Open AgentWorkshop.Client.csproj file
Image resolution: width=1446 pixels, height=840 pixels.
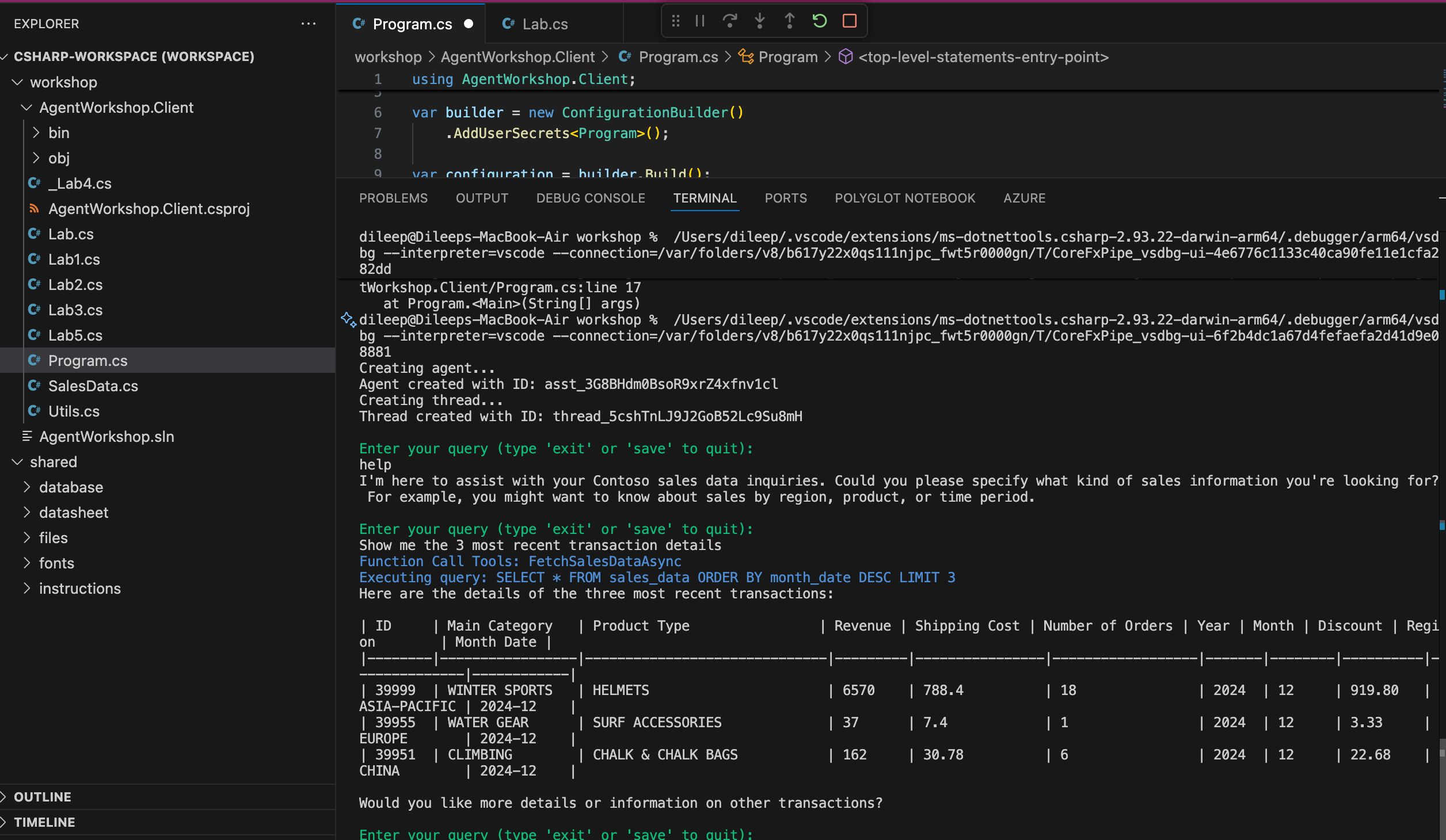pyautogui.click(x=149, y=209)
